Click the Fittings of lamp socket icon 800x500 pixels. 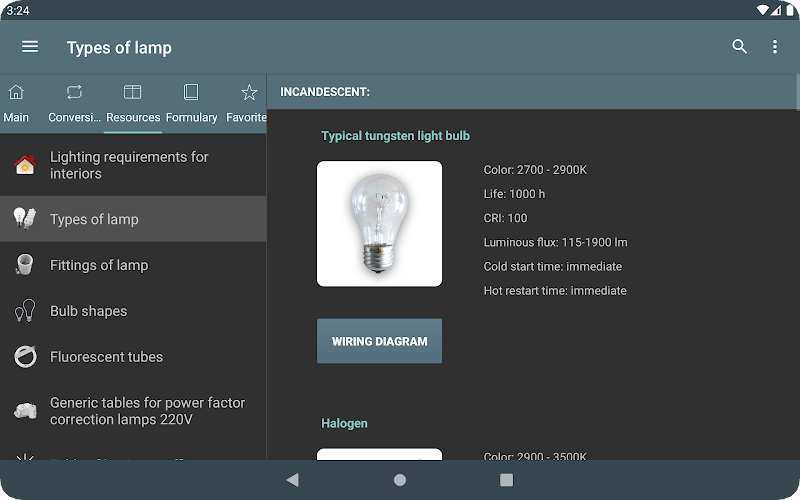pyautogui.click(x=25, y=265)
